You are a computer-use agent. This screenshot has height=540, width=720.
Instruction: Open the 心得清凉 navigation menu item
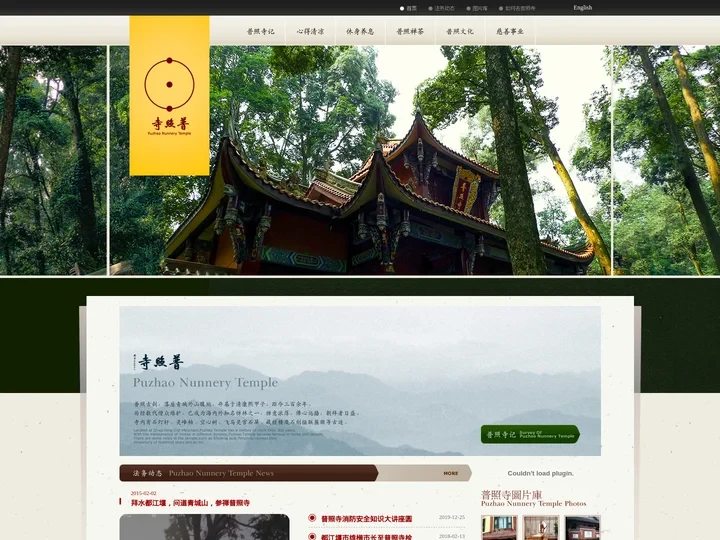coord(310,31)
